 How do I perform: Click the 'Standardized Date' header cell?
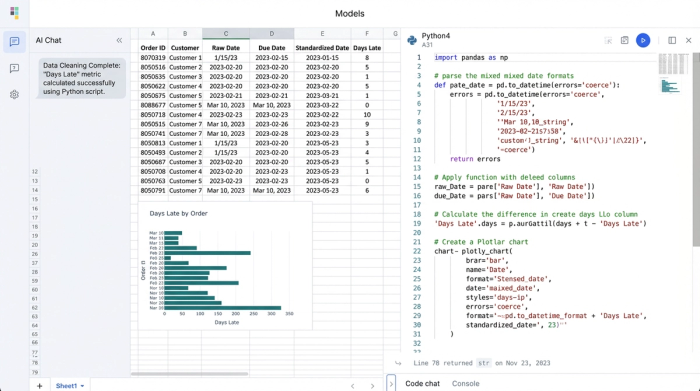[322, 48]
